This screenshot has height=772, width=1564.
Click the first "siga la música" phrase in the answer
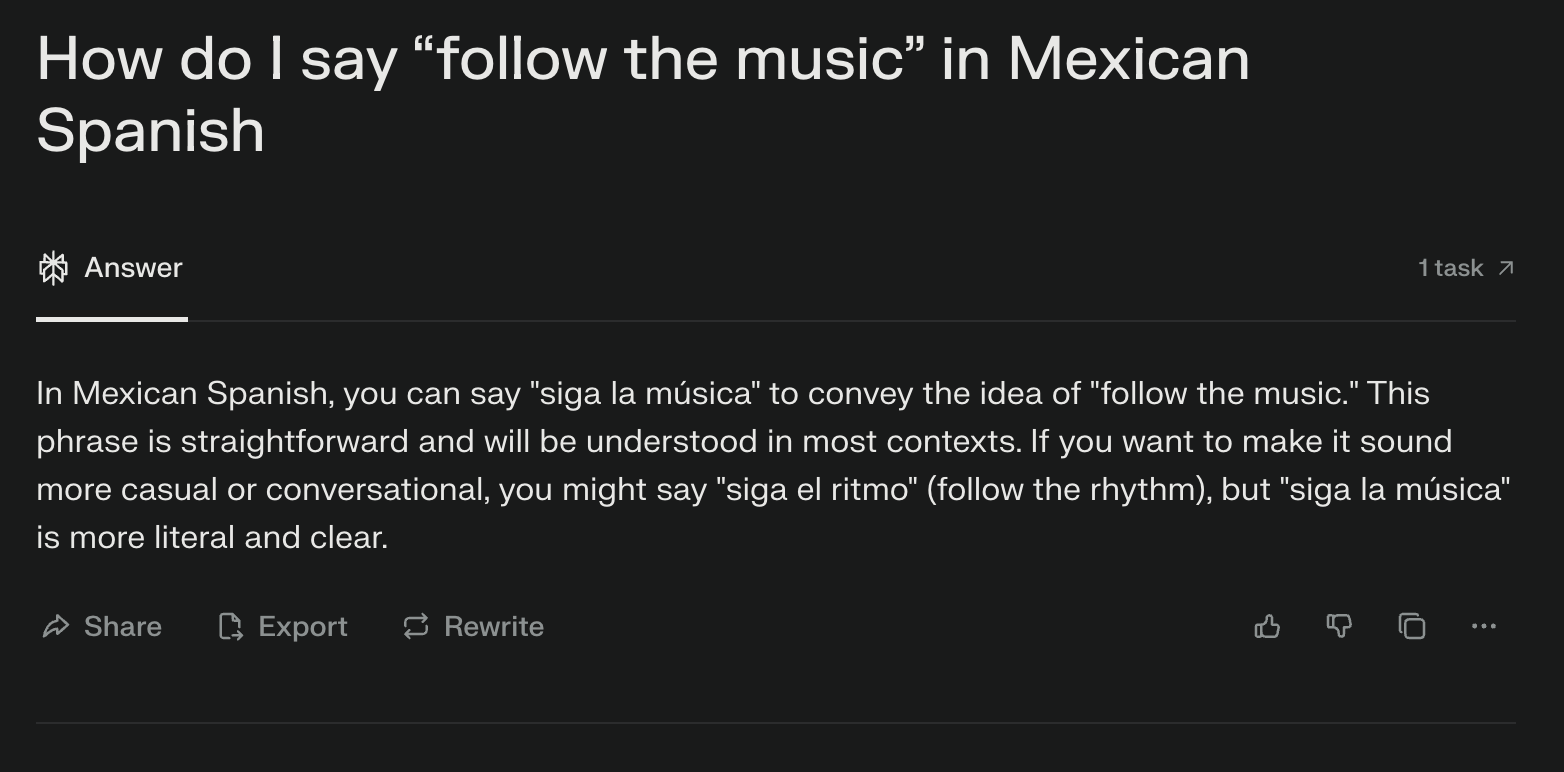point(645,393)
